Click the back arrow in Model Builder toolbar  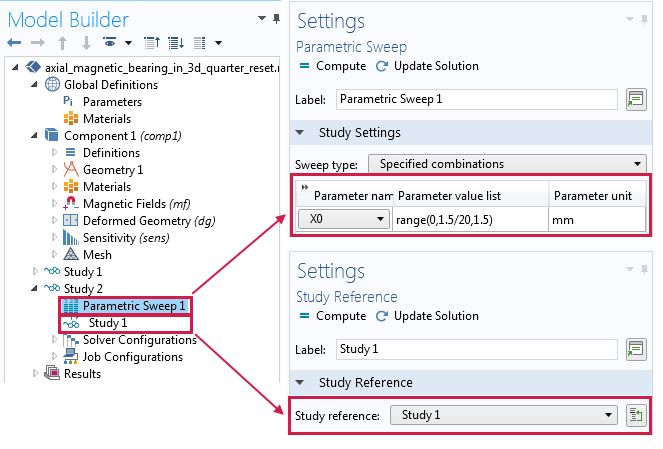pos(14,42)
